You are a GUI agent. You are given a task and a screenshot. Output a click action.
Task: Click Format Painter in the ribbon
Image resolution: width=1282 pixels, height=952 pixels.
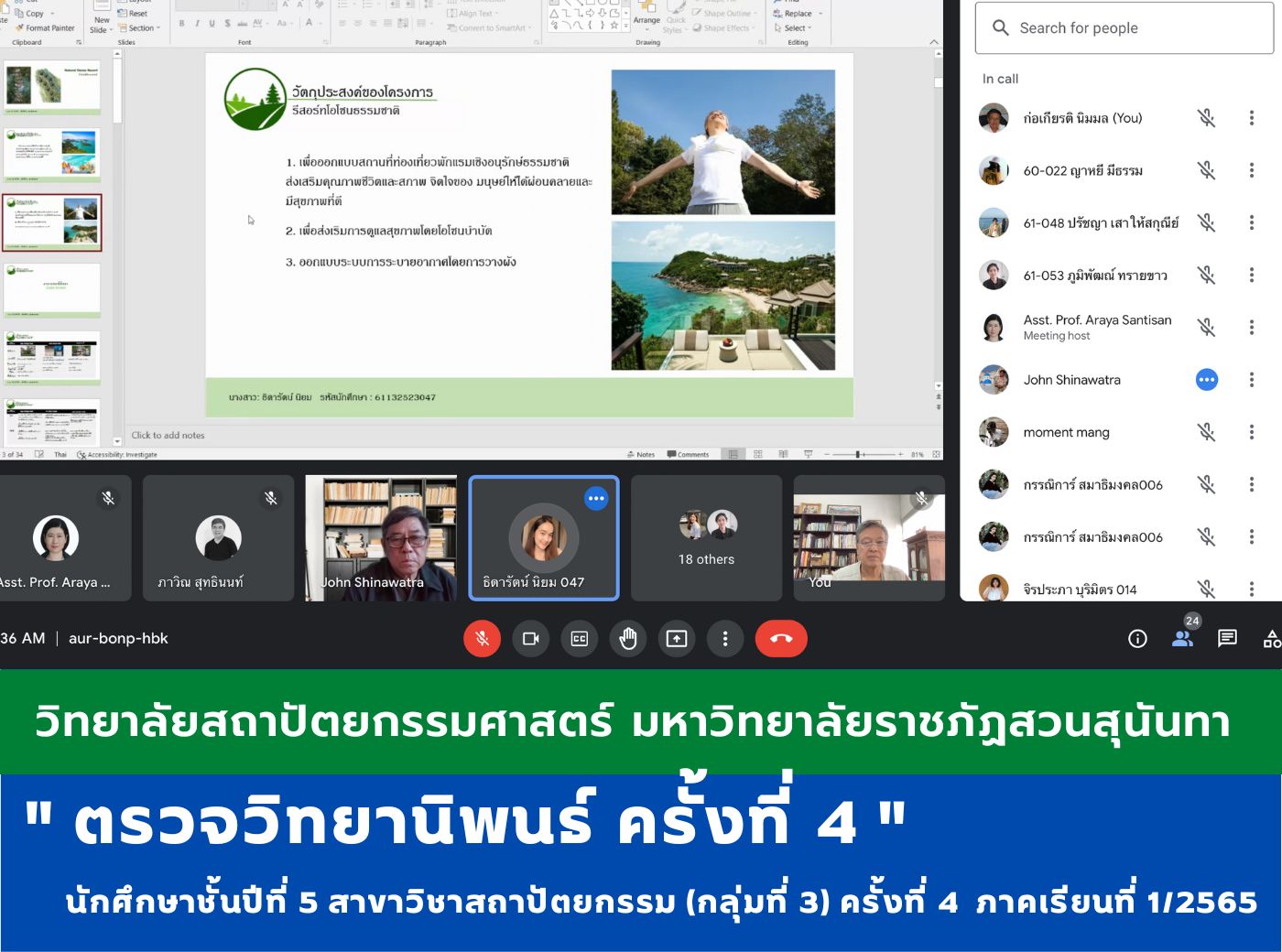(46, 28)
